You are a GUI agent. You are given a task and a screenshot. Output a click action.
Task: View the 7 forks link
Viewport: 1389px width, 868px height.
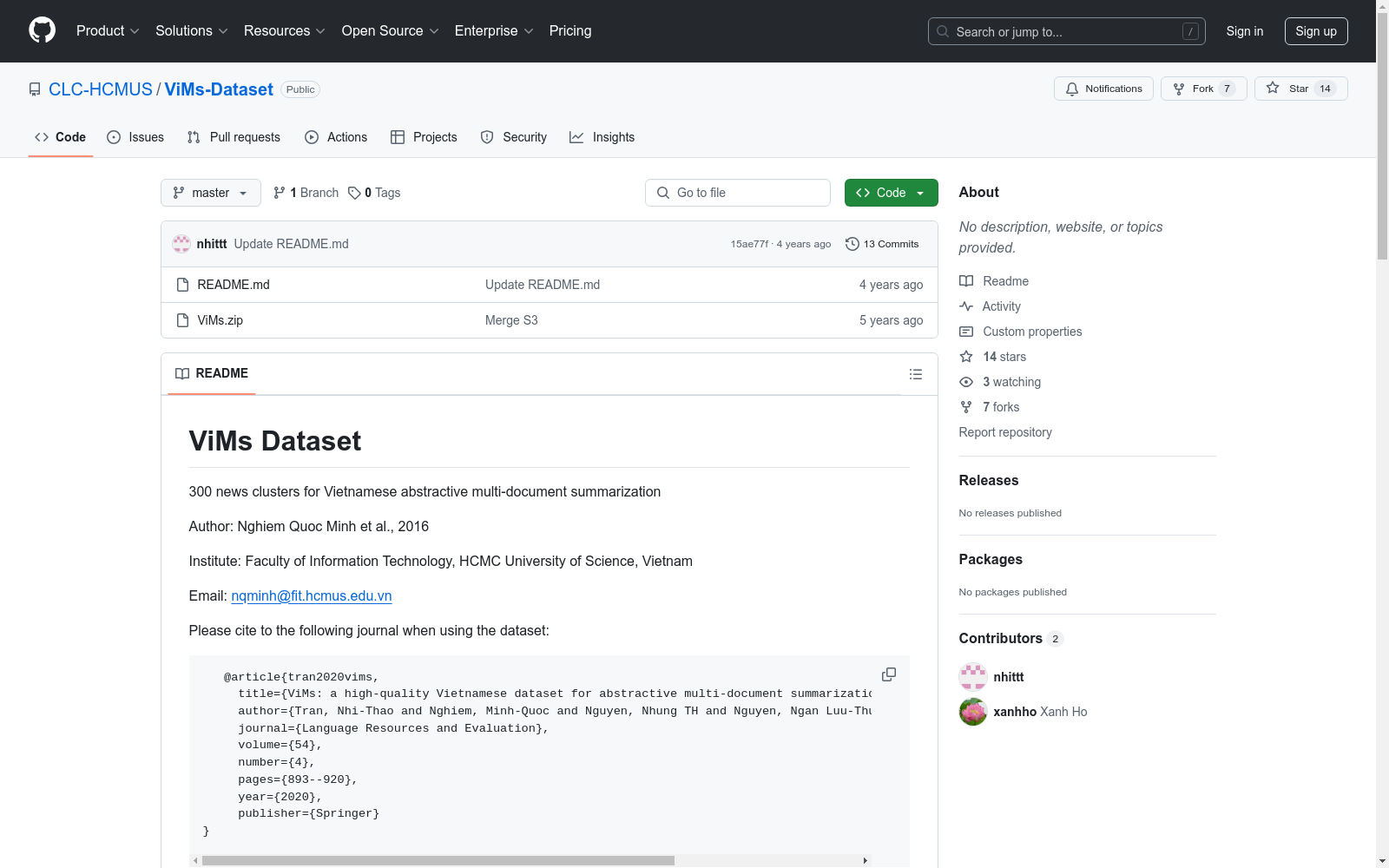[990, 407]
